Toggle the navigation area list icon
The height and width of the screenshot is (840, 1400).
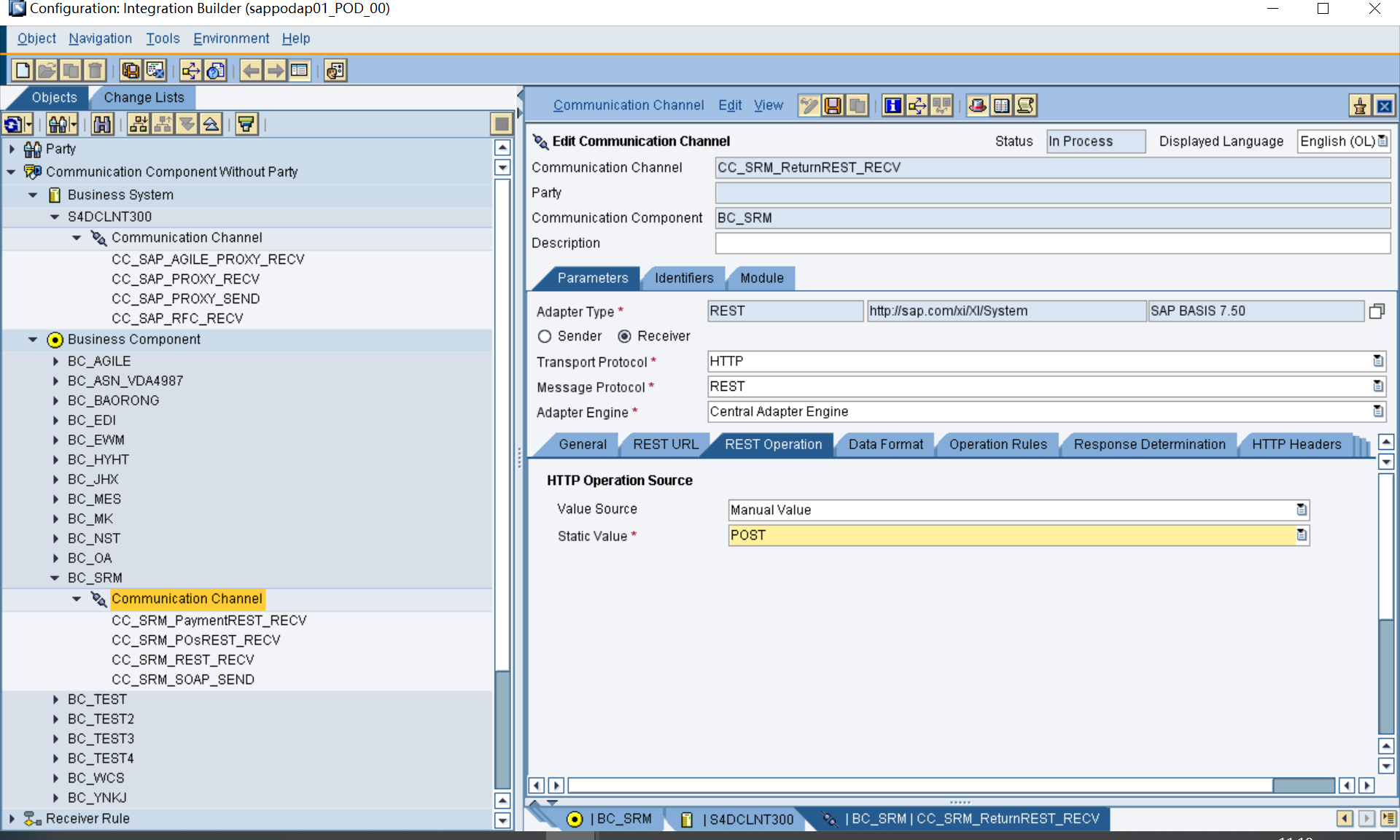299,71
